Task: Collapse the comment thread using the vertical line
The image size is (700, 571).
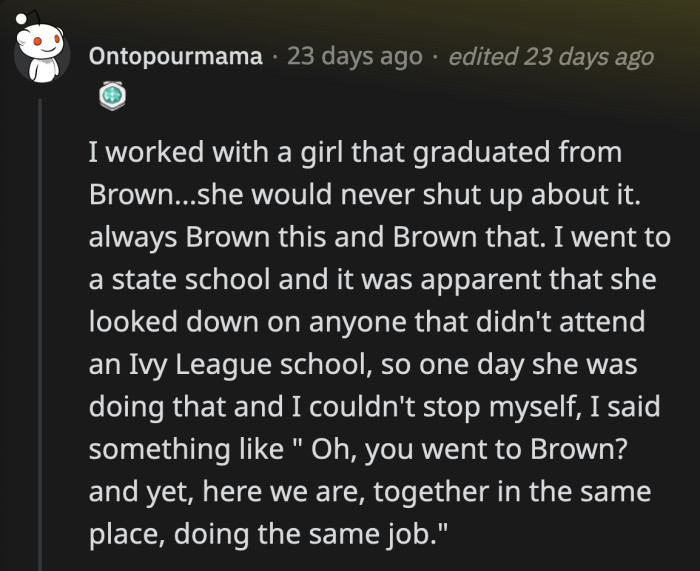Action: point(40,335)
